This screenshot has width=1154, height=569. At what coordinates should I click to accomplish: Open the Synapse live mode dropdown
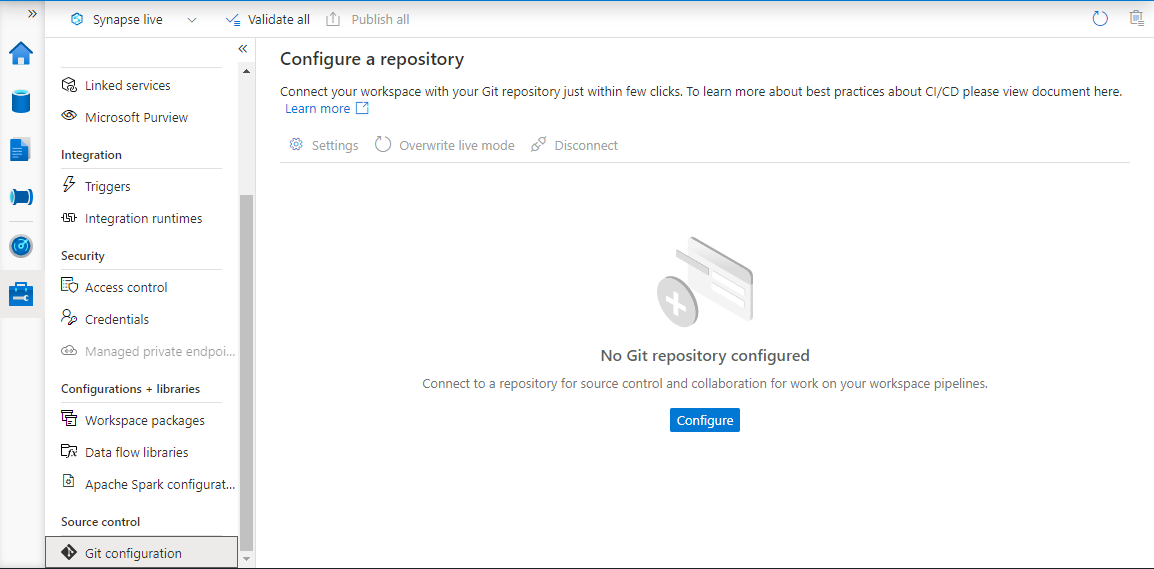[134, 20]
